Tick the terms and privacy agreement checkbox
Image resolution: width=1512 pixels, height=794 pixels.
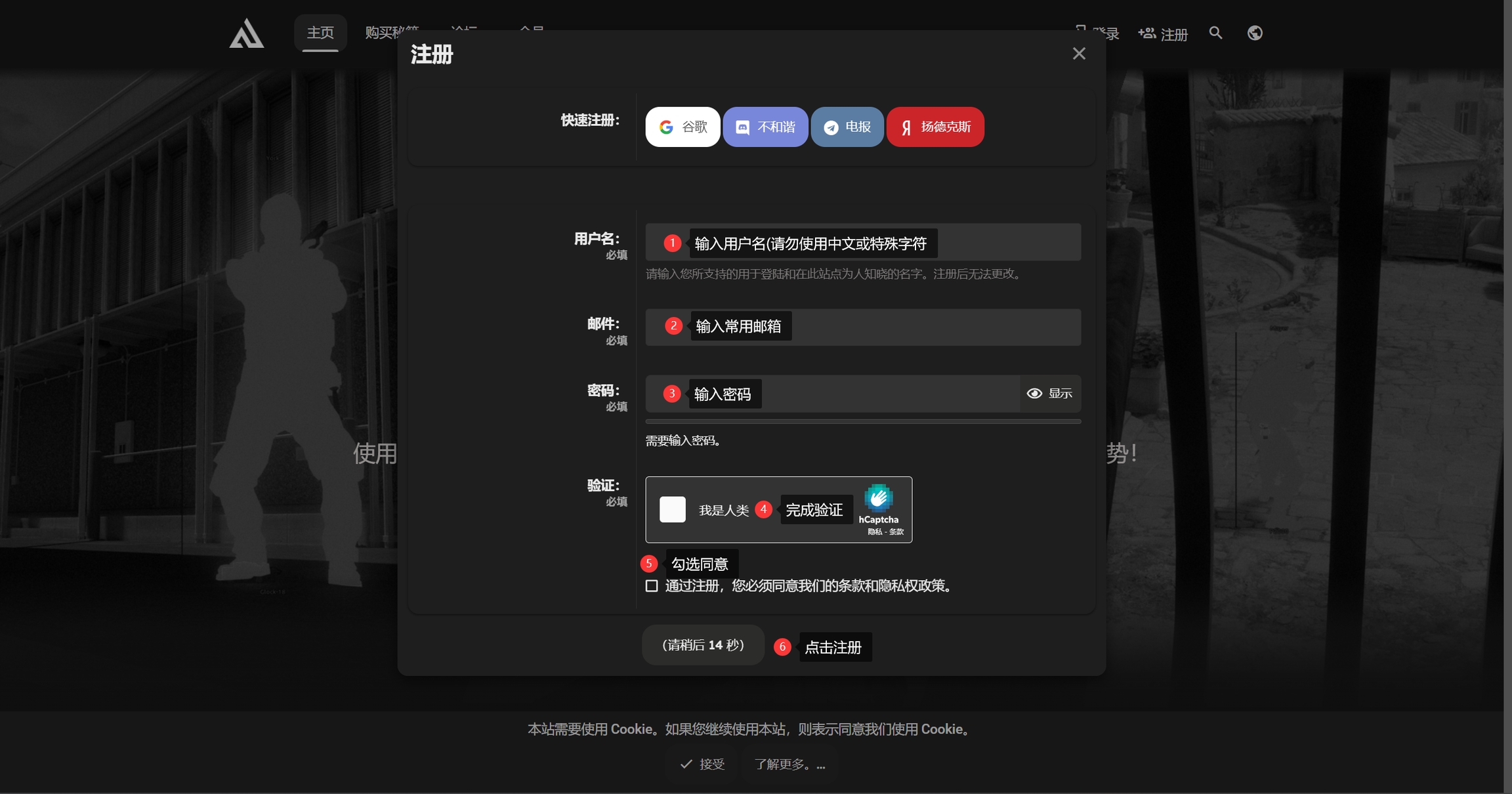[652, 585]
